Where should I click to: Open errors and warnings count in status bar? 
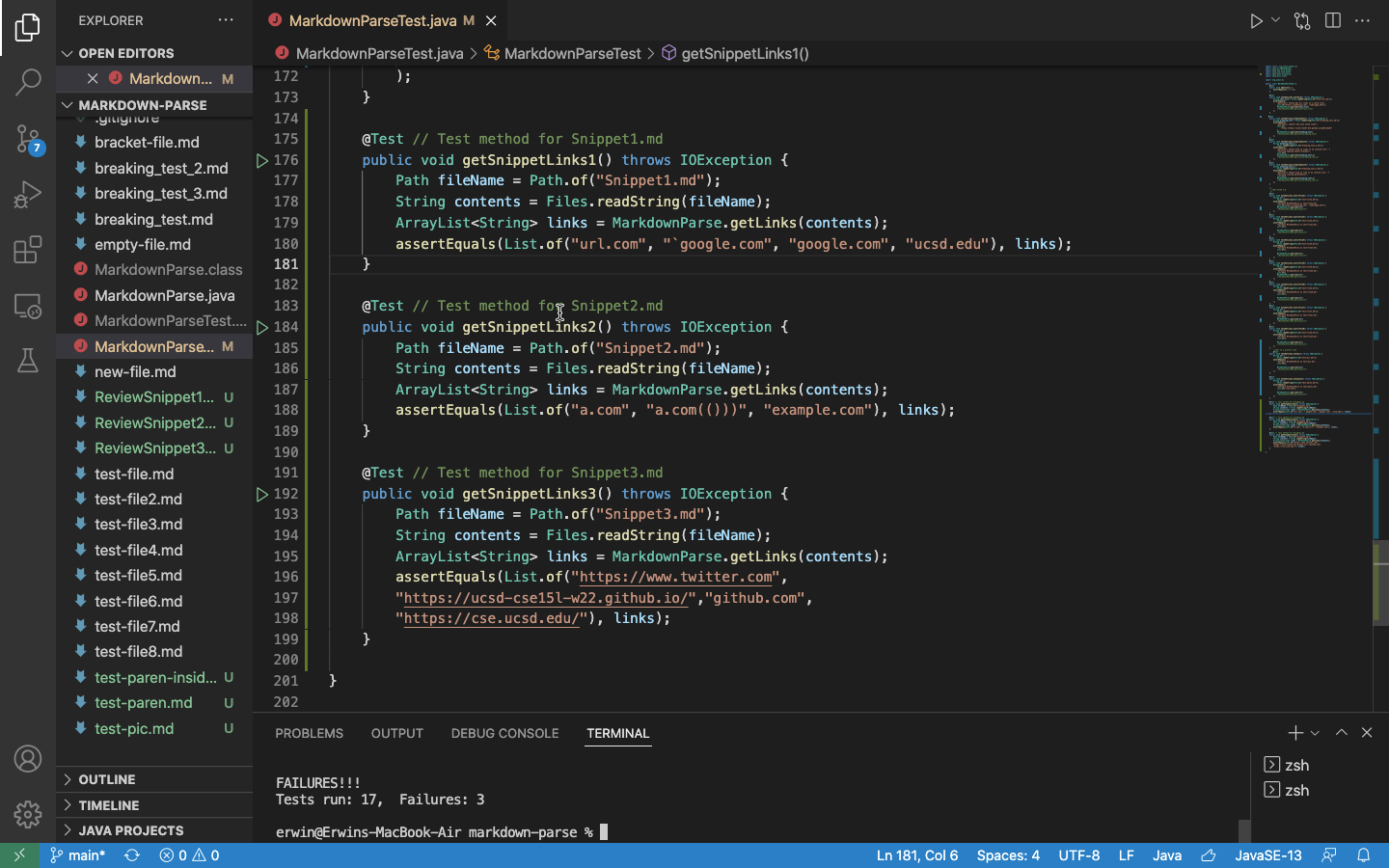189,855
